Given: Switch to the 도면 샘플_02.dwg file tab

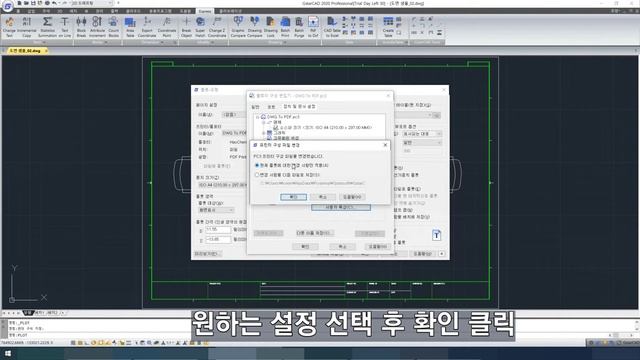Looking at the screenshot, I should (x=25, y=51).
